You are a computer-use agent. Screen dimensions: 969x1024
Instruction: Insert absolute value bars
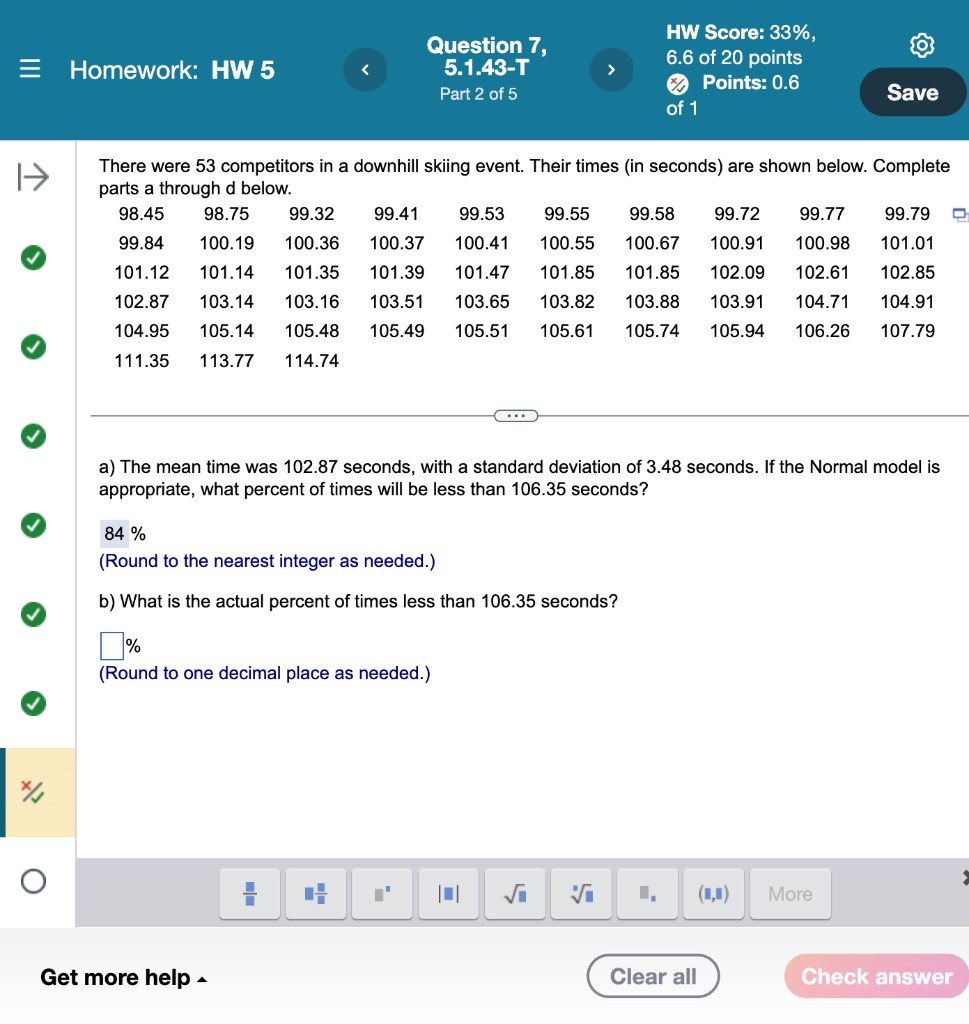tap(448, 893)
